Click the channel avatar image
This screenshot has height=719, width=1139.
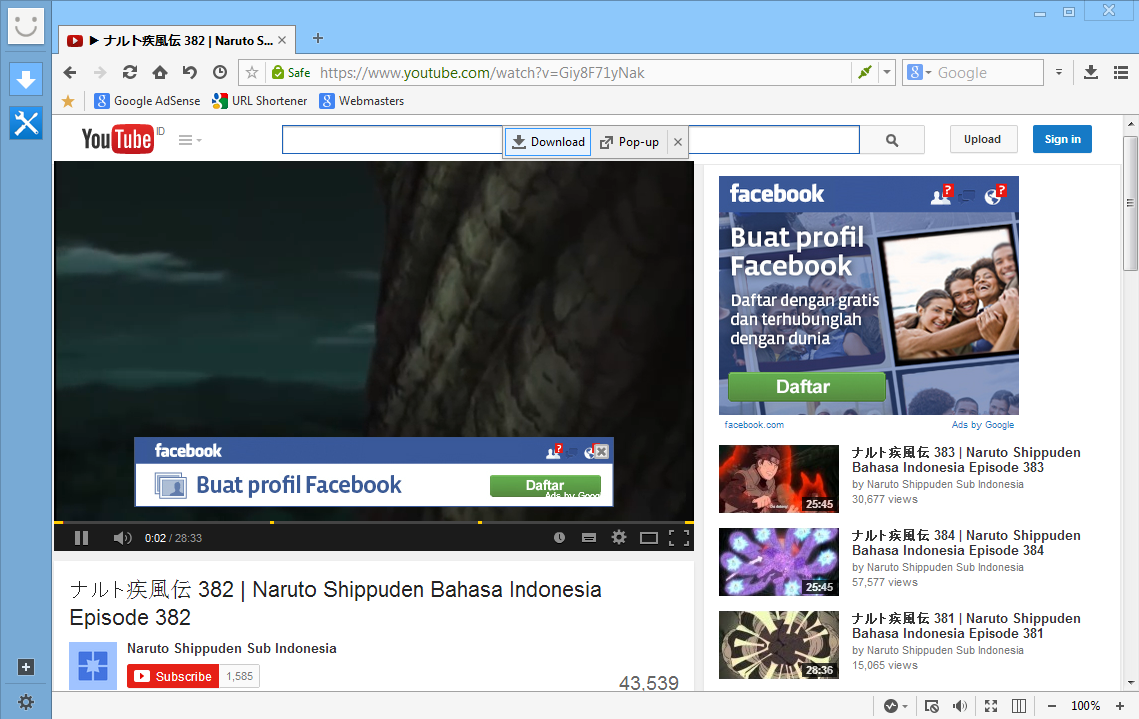coord(93,665)
